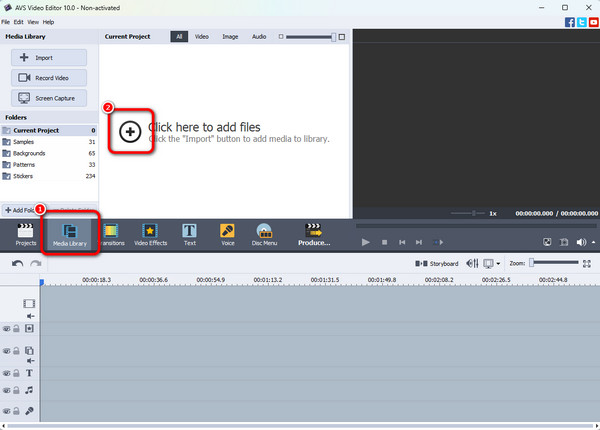Open the YouTube link icon
Screen dimensions: 600x430
coord(593,22)
